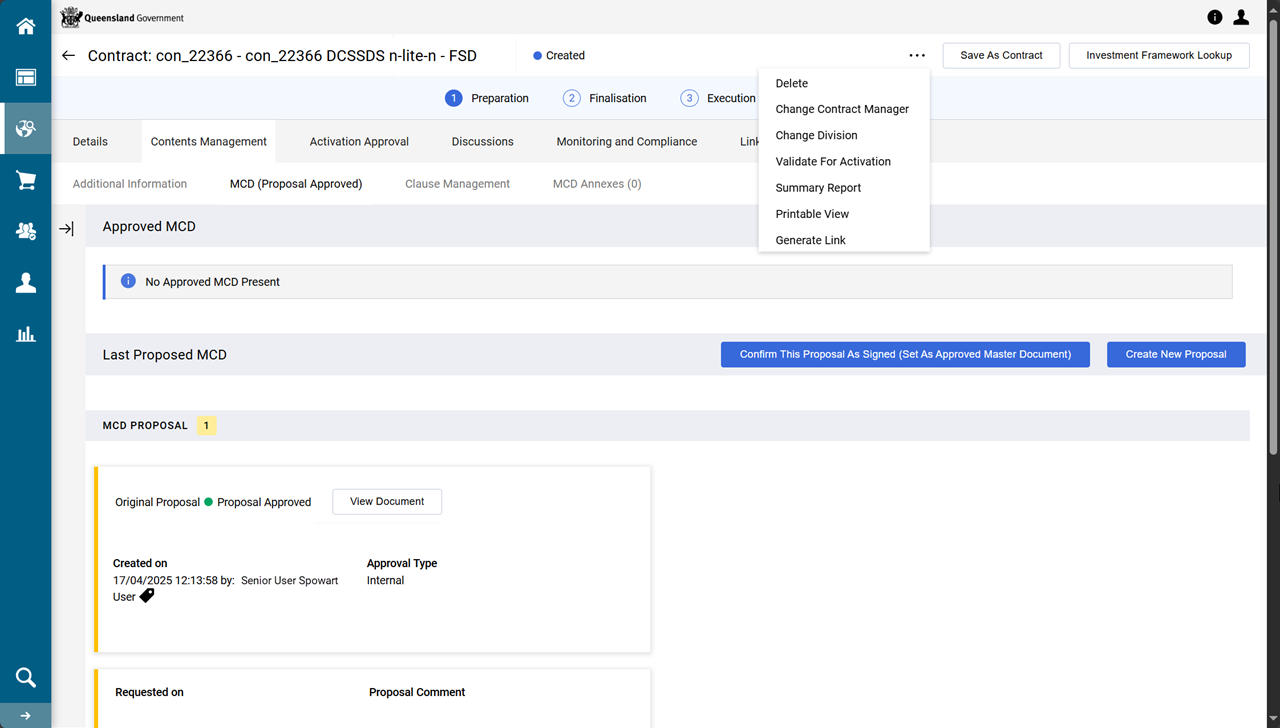Open the user account icon top right
1280x728 pixels.
(x=1241, y=17)
